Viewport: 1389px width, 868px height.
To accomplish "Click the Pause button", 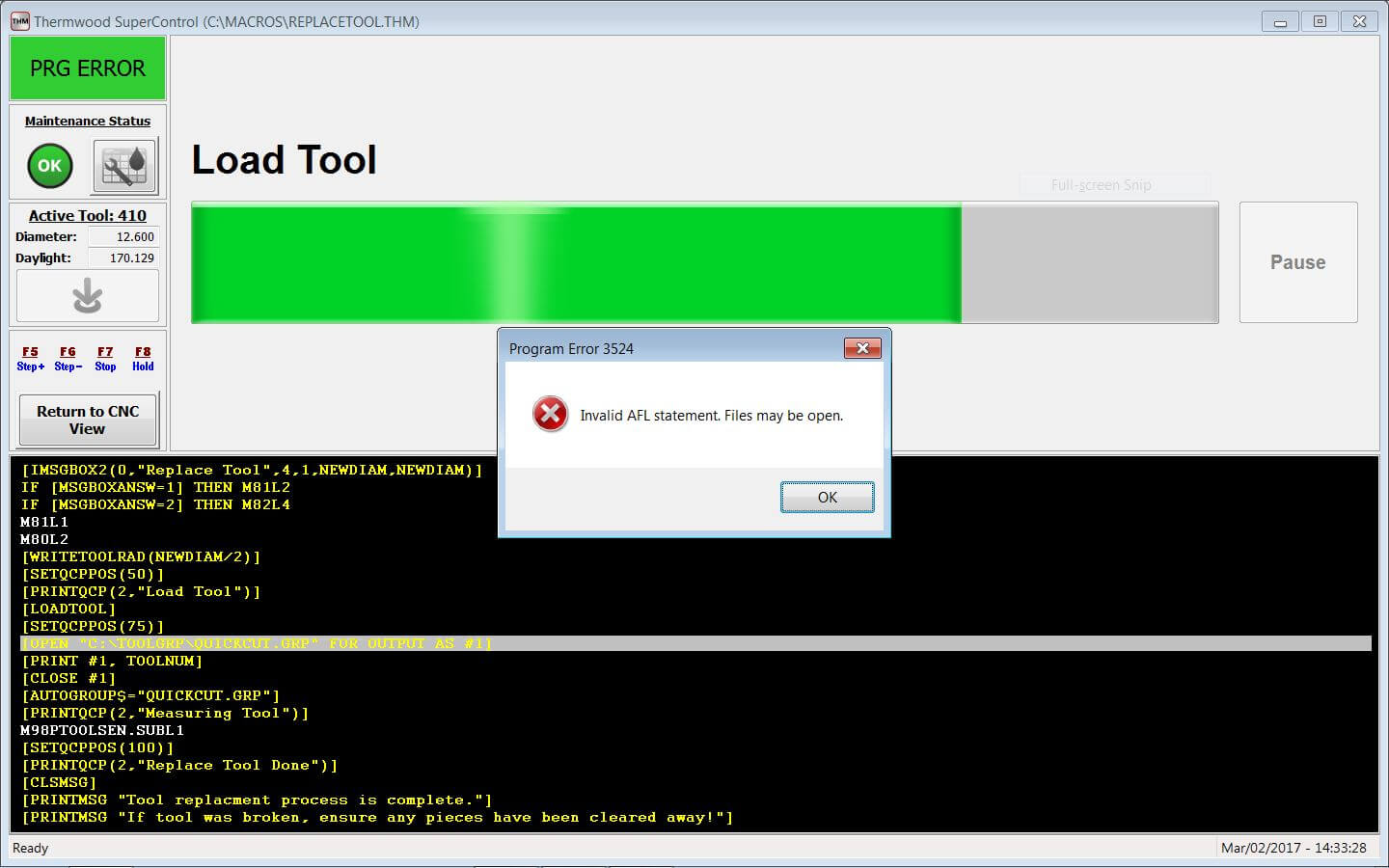I will 1297,262.
